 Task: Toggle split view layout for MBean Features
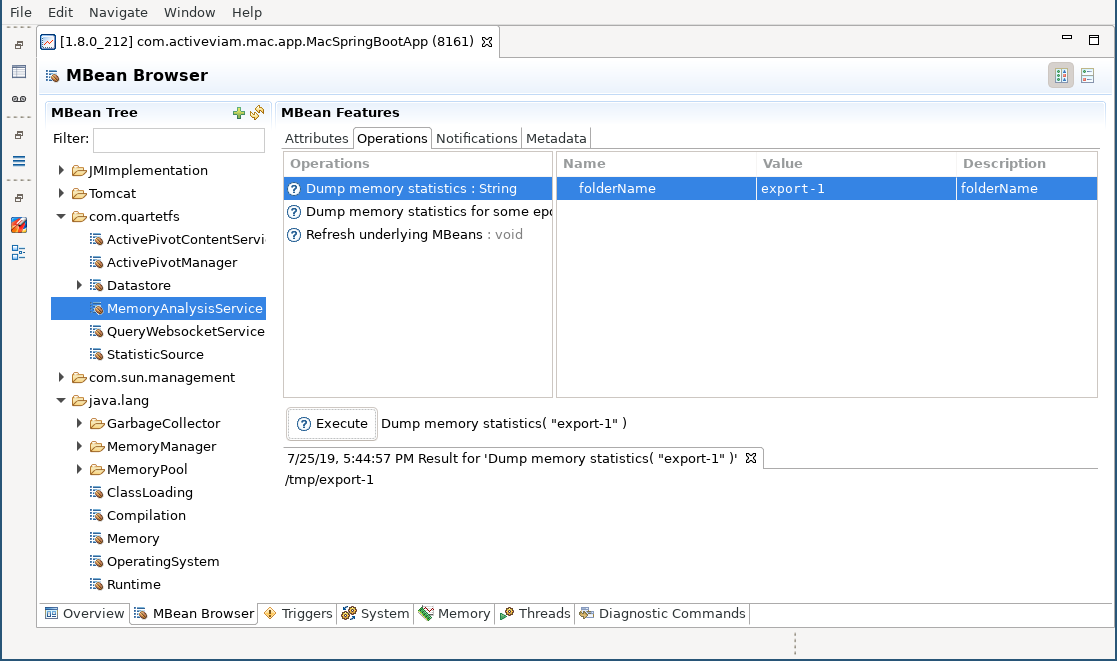pos(1061,75)
